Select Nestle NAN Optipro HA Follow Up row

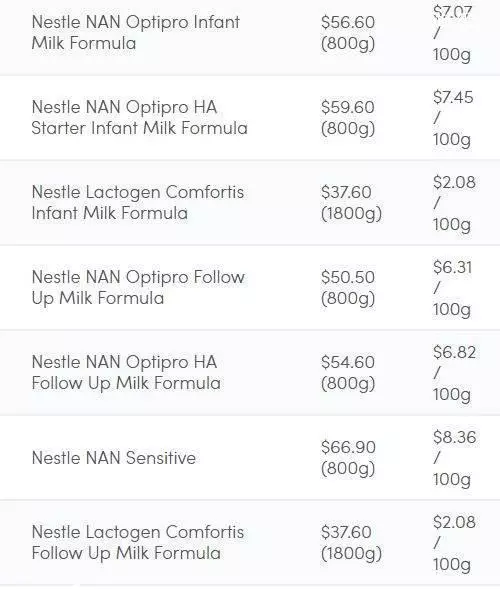pyautogui.click(x=250, y=373)
